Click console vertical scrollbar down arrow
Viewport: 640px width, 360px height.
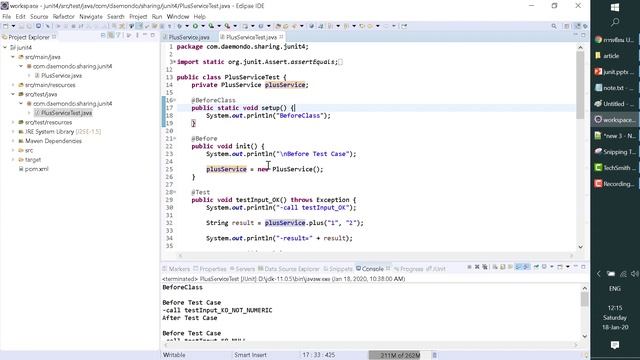(584, 336)
